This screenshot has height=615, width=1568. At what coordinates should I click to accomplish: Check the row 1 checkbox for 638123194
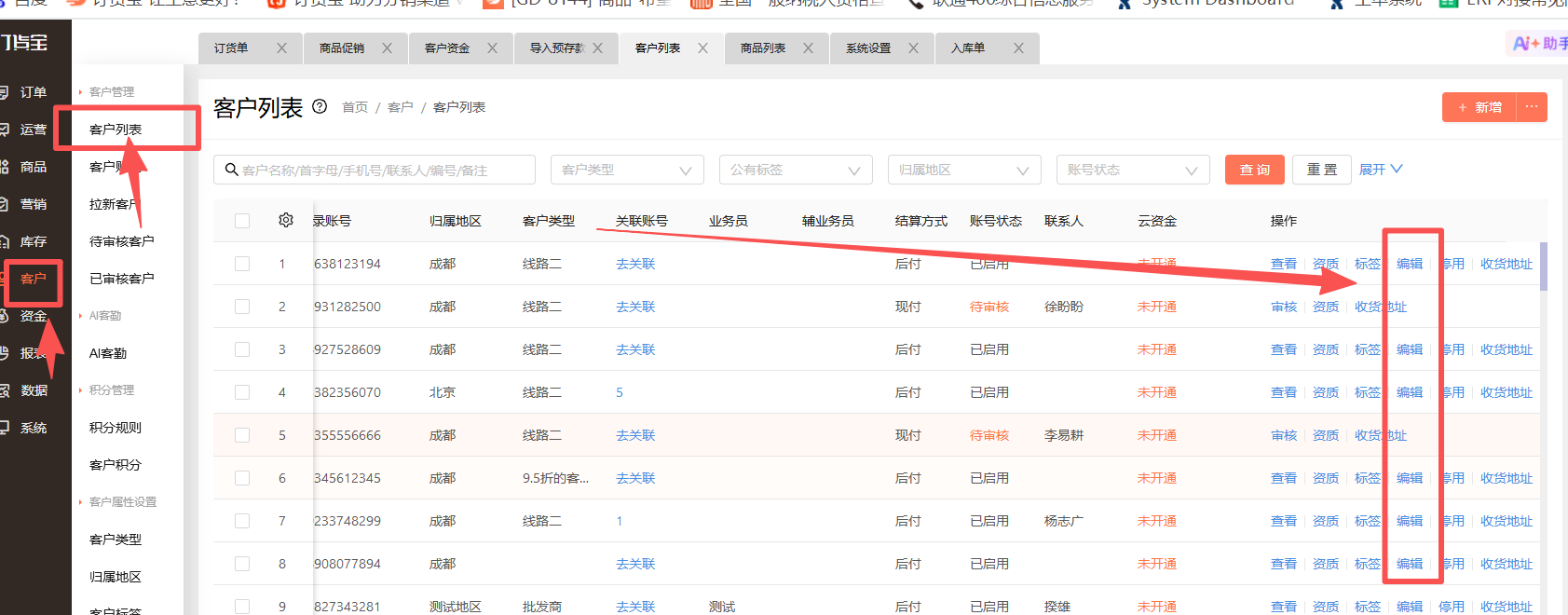pos(242,264)
